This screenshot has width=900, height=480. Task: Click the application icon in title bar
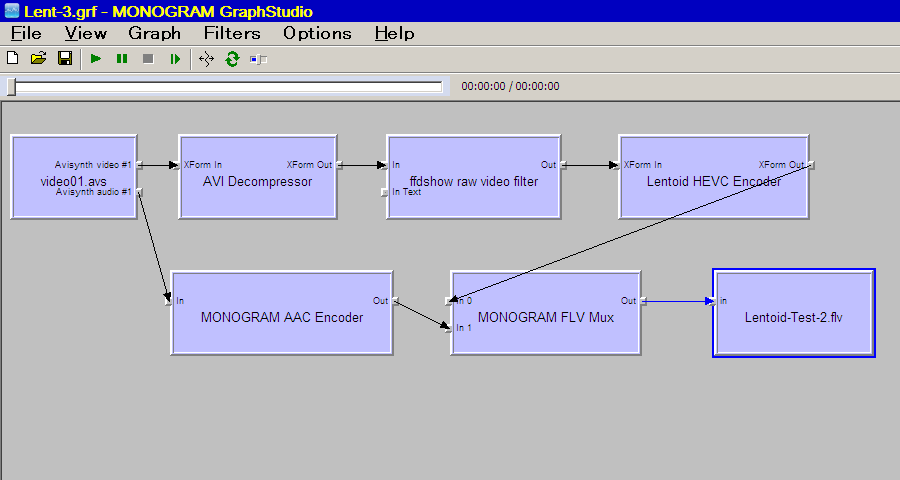click(11, 11)
